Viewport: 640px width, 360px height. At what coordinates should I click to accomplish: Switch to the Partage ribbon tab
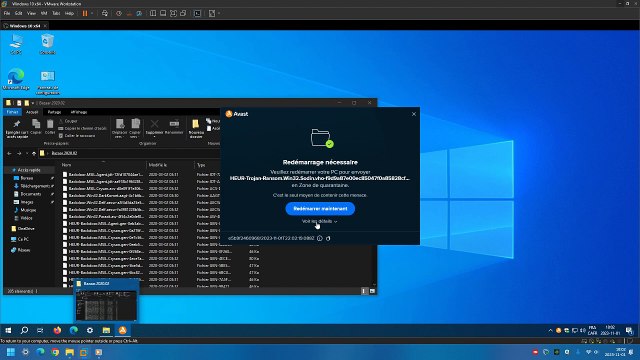54,112
